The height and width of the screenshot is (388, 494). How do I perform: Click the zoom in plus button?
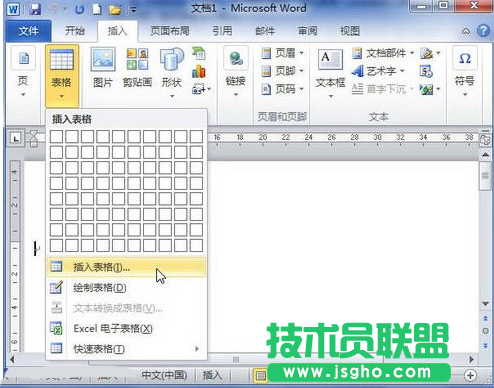click(470, 376)
